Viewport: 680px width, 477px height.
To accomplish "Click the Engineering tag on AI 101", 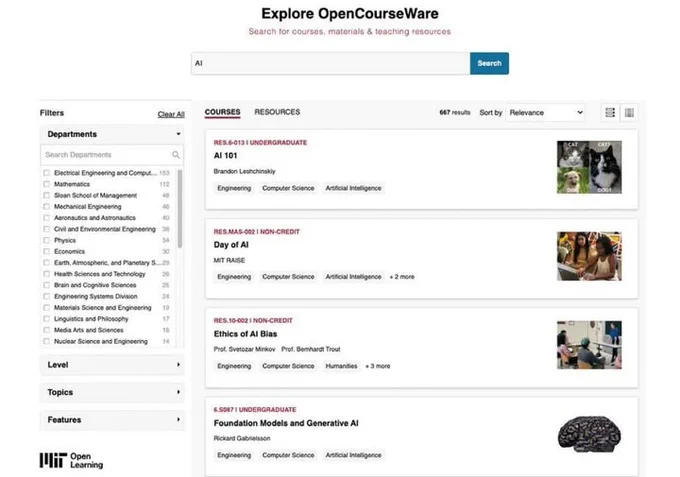I will (234, 188).
